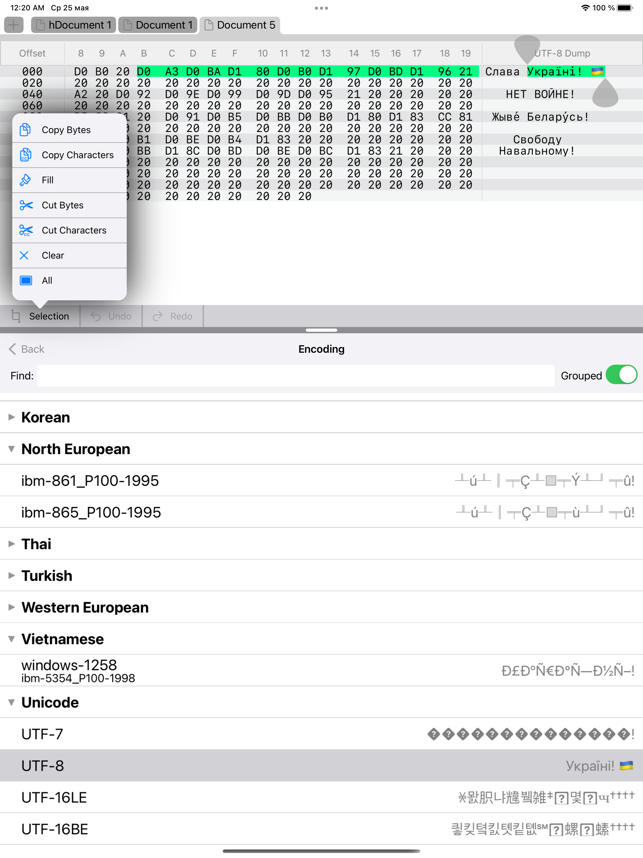Tap the lower selection handle teardrop
The width and height of the screenshot is (643, 858).
605,93
